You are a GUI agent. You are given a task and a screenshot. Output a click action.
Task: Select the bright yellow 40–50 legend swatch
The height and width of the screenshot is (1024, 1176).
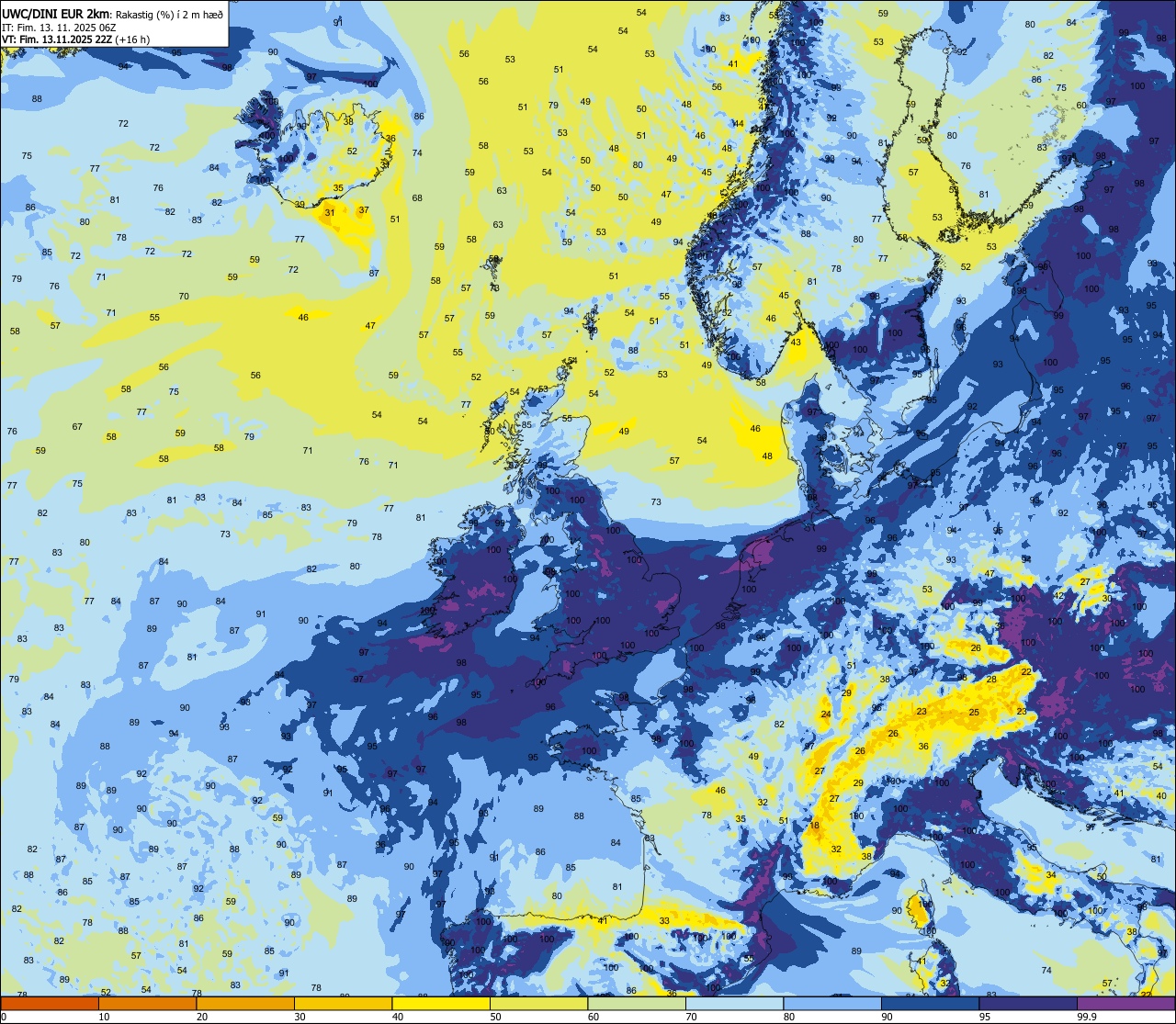pyautogui.click(x=441, y=1003)
